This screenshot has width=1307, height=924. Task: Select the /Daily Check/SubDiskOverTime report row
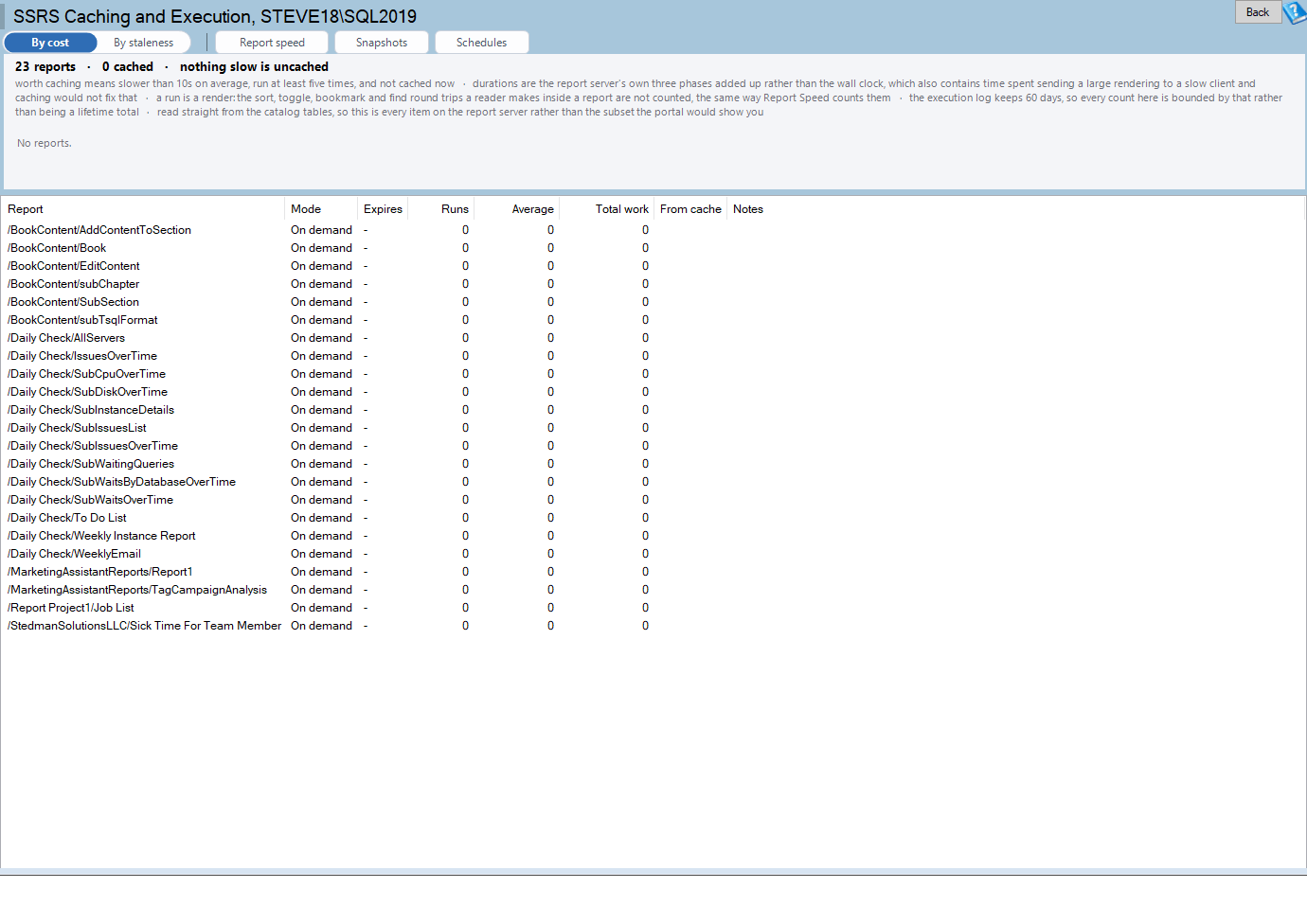pyautogui.click(x=653, y=392)
